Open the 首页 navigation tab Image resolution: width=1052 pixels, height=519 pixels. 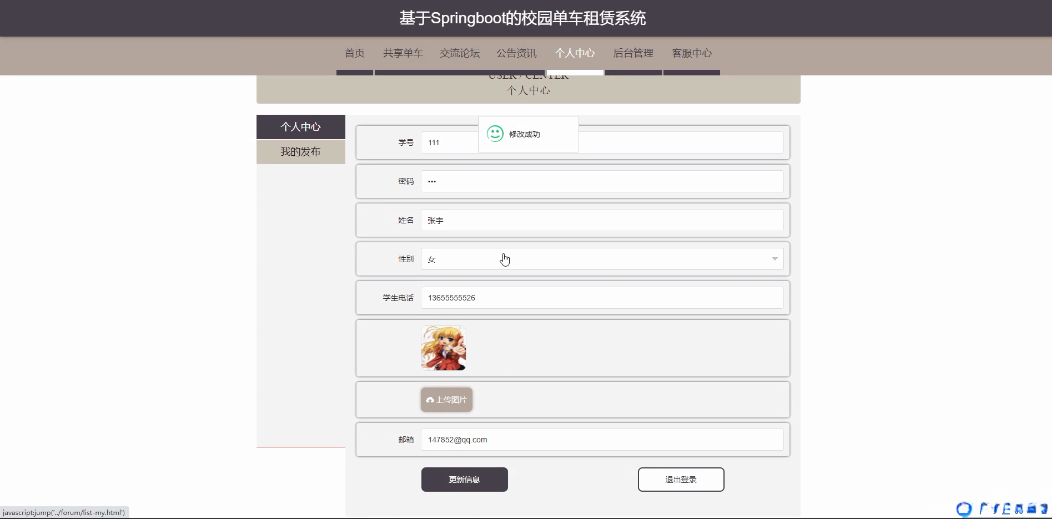pos(354,53)
